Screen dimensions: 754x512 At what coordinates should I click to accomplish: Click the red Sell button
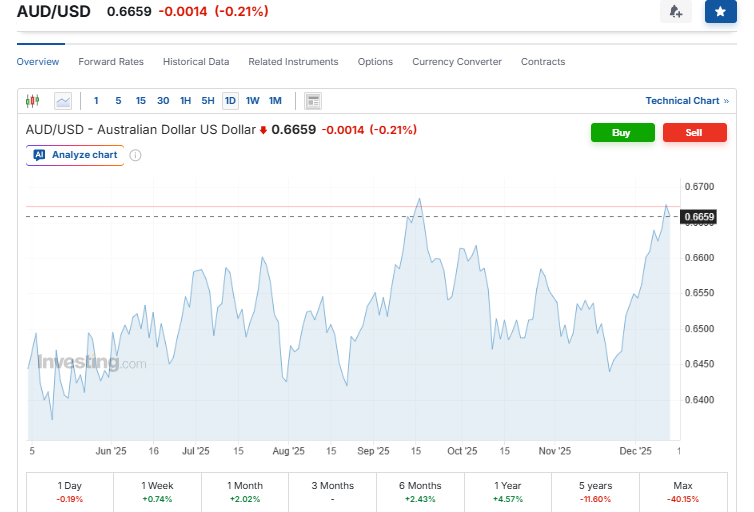click(695, 133)
